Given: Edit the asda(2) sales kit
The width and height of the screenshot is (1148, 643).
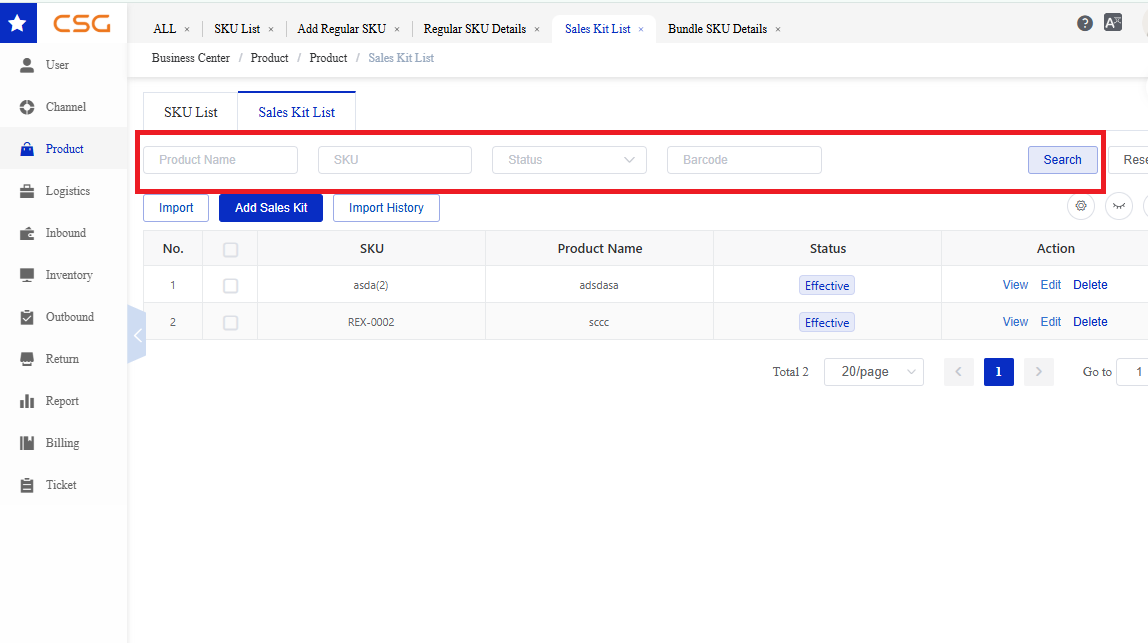Looking at the screenshot, I should point(1051,285).
